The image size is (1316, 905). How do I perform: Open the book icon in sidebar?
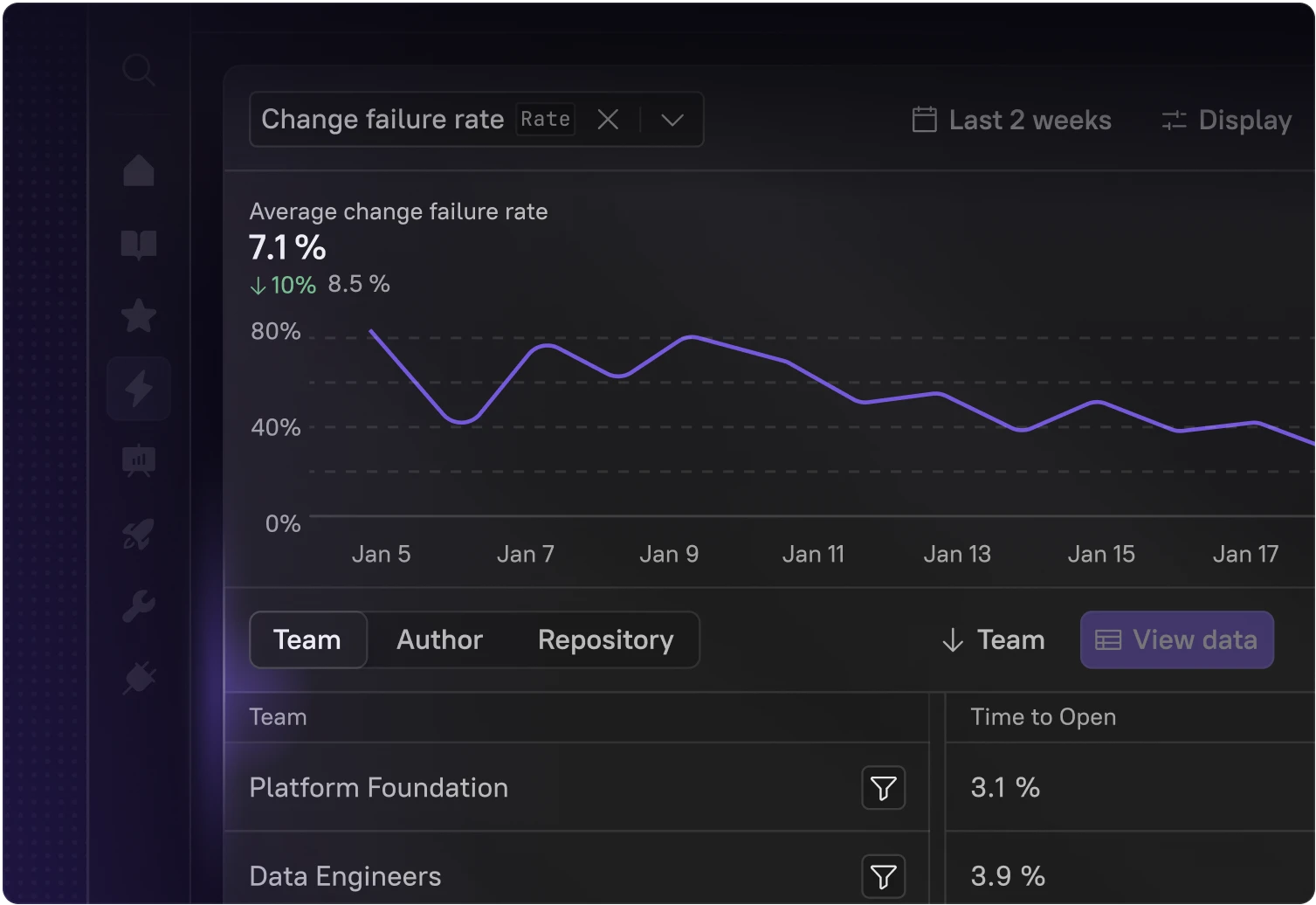[139, 245]
